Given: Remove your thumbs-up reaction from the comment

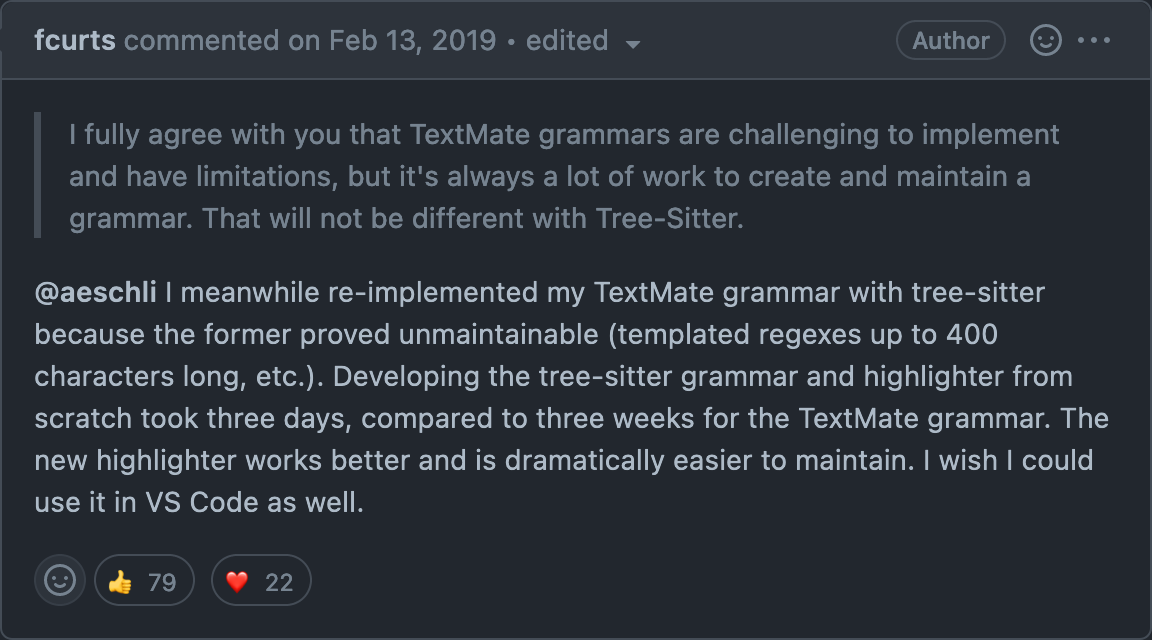Looking at the screenshot, I should click(144, 580).
